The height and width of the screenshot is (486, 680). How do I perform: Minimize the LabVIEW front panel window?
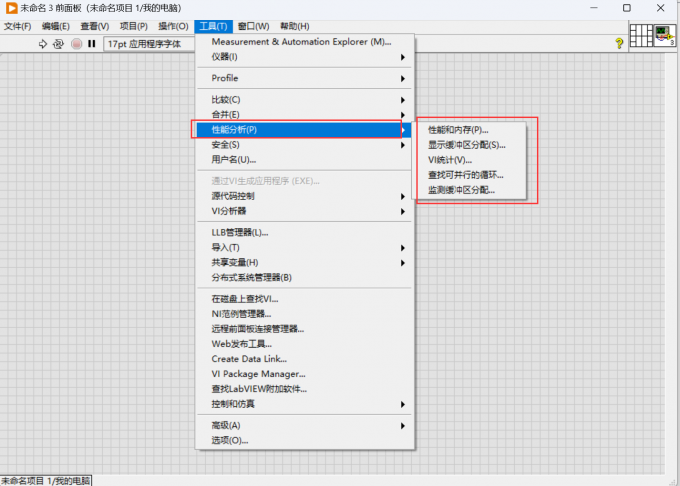tap(594, 8)
